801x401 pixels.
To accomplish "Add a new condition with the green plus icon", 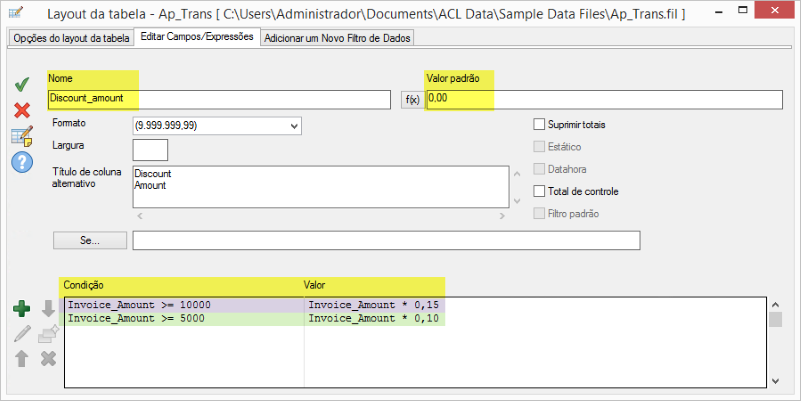I will coord(22,309).
